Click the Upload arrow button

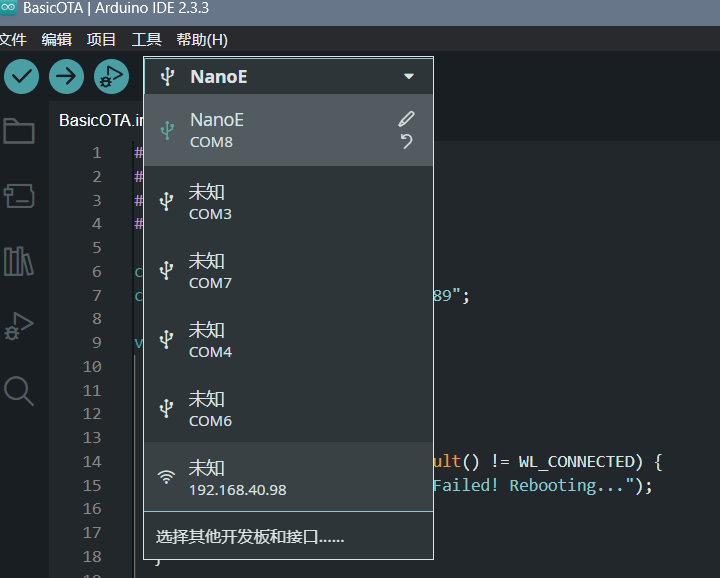point(66,76)
